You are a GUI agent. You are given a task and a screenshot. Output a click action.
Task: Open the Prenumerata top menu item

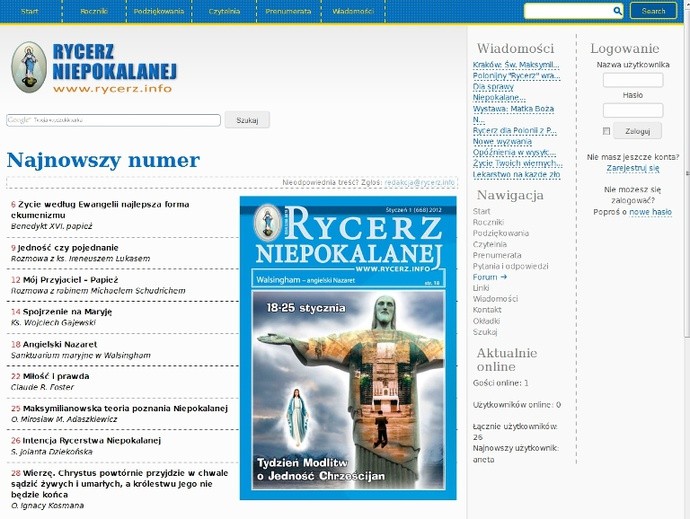click(288, 11)
